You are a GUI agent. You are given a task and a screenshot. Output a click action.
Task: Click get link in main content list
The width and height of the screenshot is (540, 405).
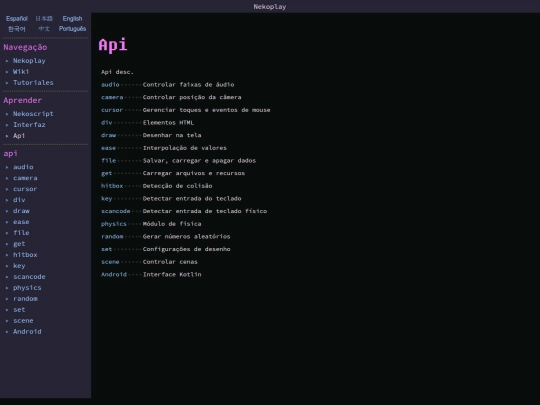tap(106, 173)
